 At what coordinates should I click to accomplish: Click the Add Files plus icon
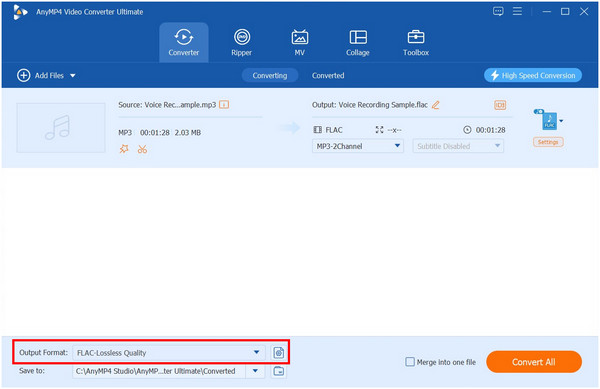pos(23,75)
